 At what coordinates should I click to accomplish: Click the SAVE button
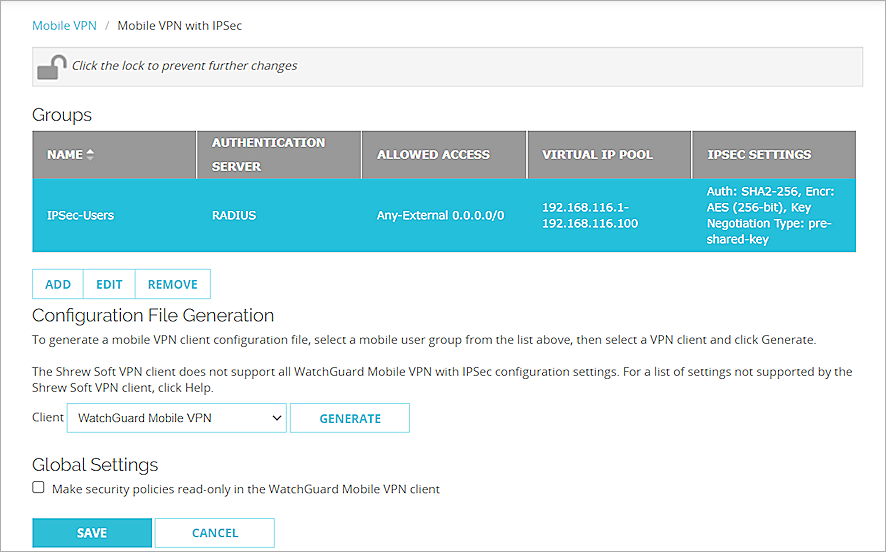[x=92, y=533]
